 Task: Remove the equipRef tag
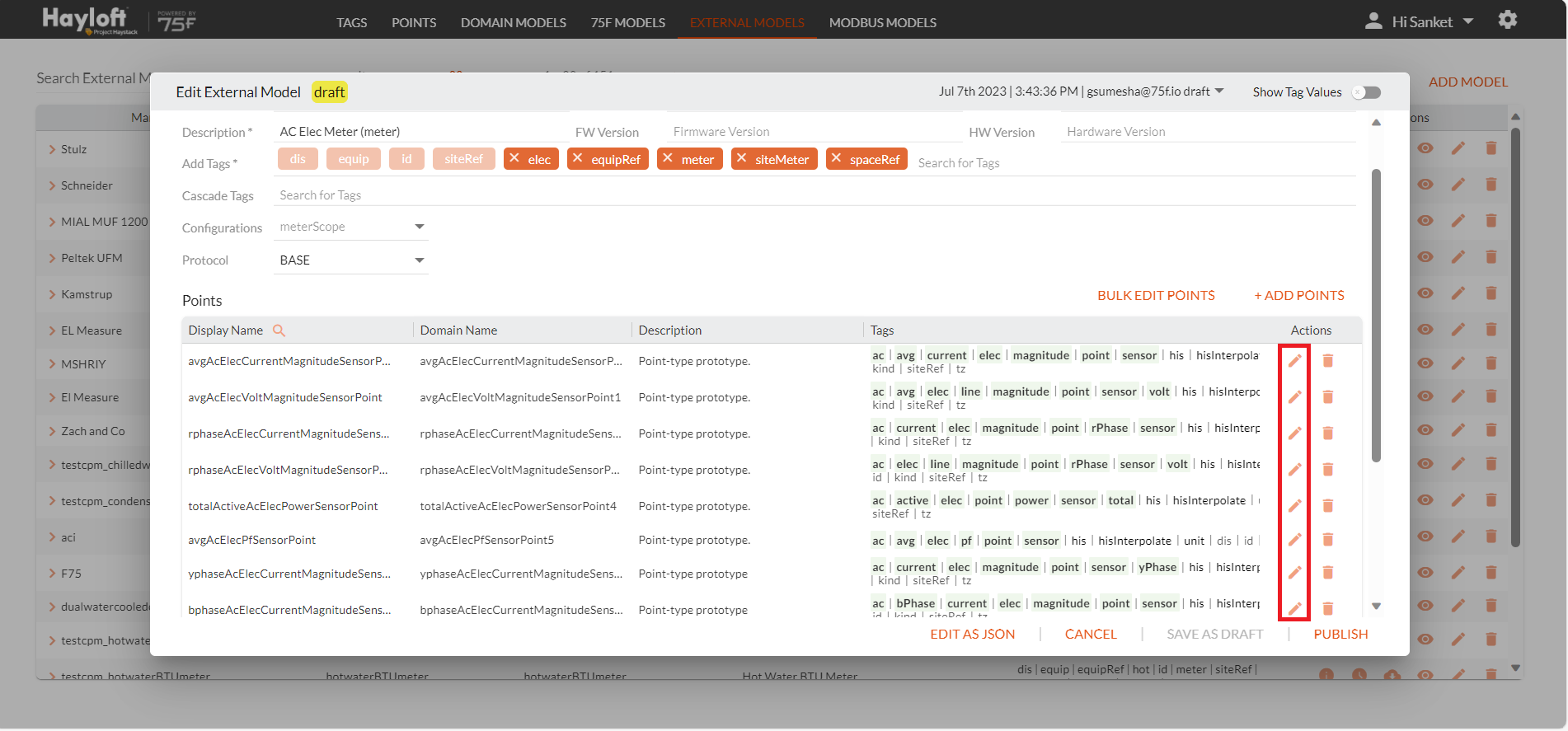(577, 158)
